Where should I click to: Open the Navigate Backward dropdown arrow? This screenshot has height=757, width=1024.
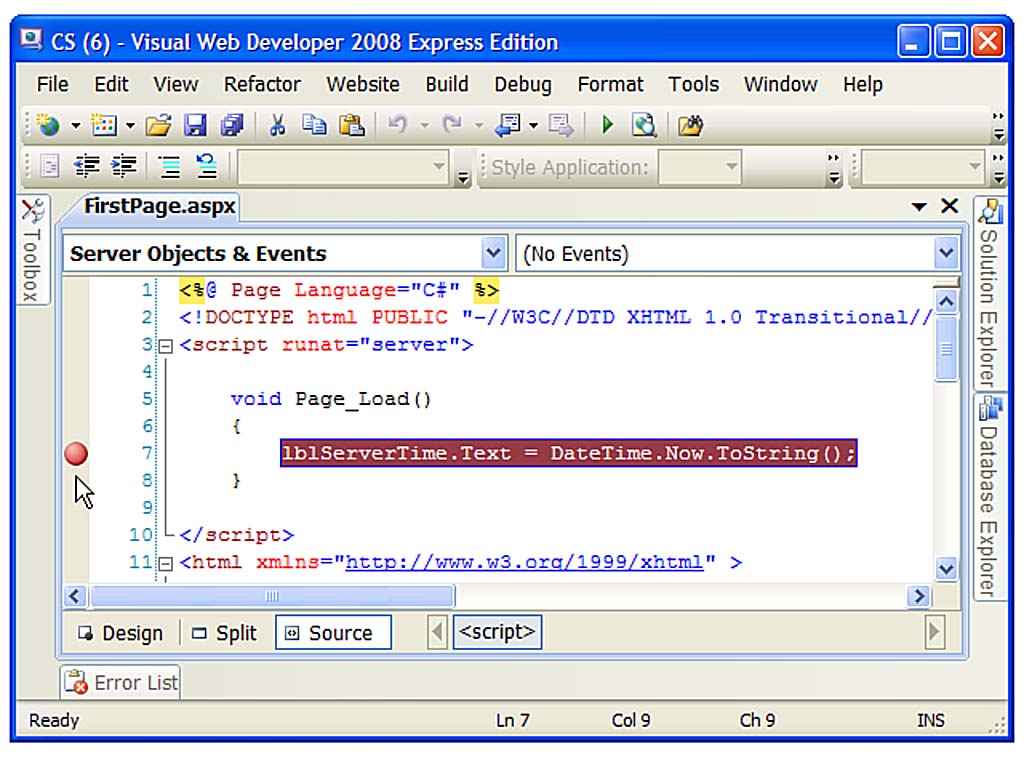534,125
